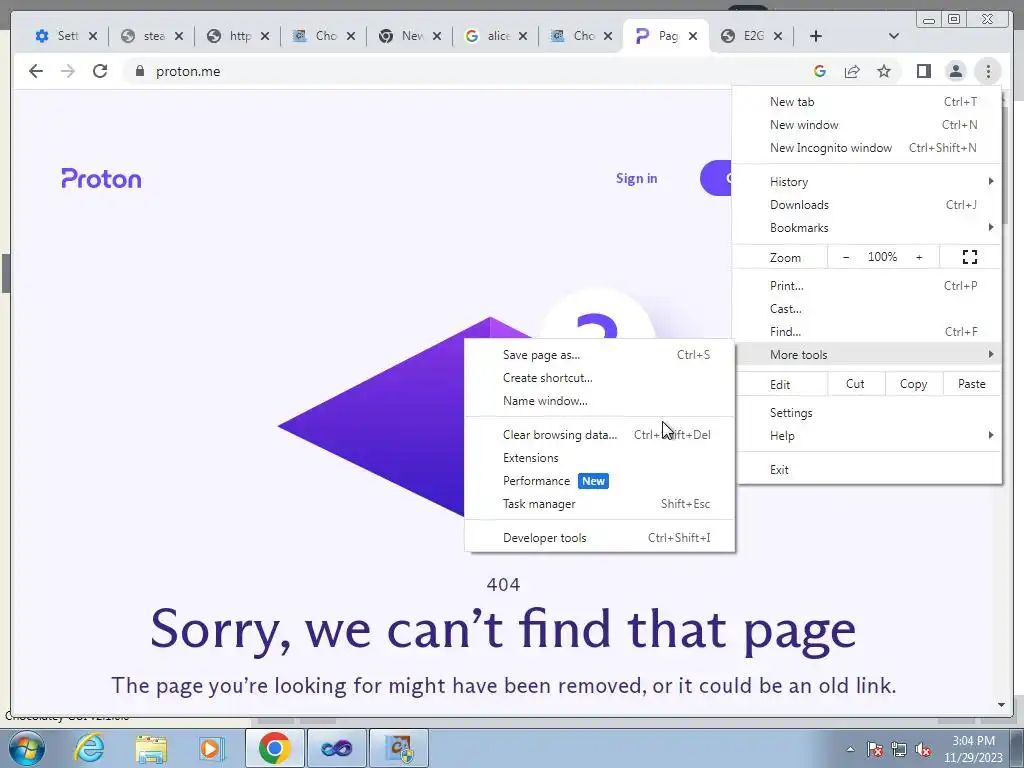Screen dimensions: 1024x768
Task: Close the Proton page tab
Action: pos(693,36)
